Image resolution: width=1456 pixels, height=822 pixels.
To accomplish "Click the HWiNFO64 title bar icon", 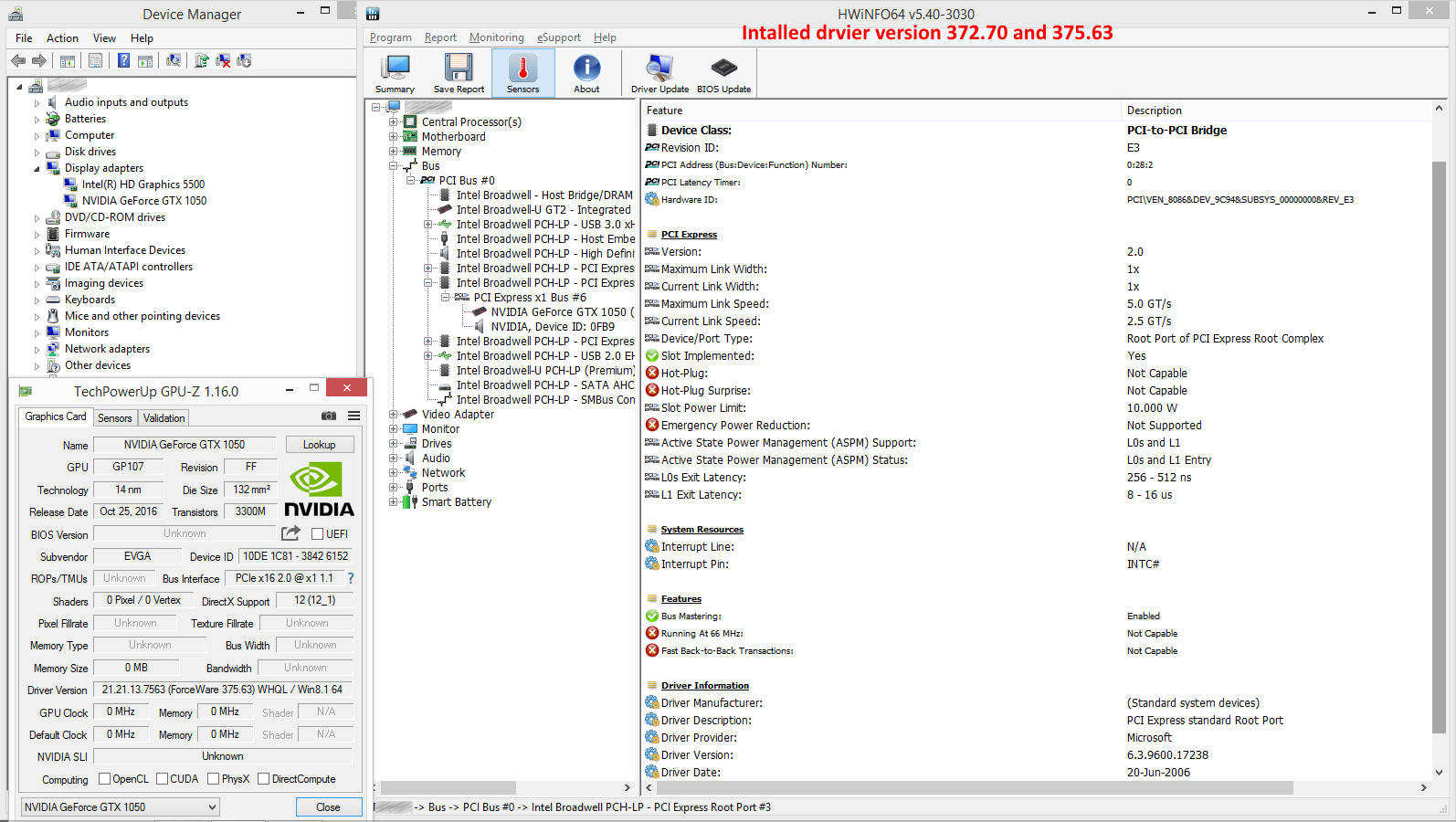I will point(373,14).
